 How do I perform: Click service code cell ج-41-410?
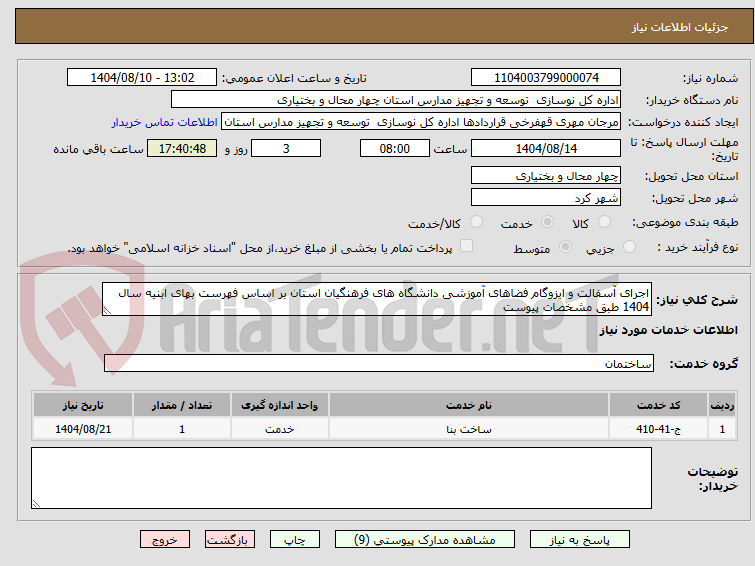pyautogui.click(x=658, y=429)
